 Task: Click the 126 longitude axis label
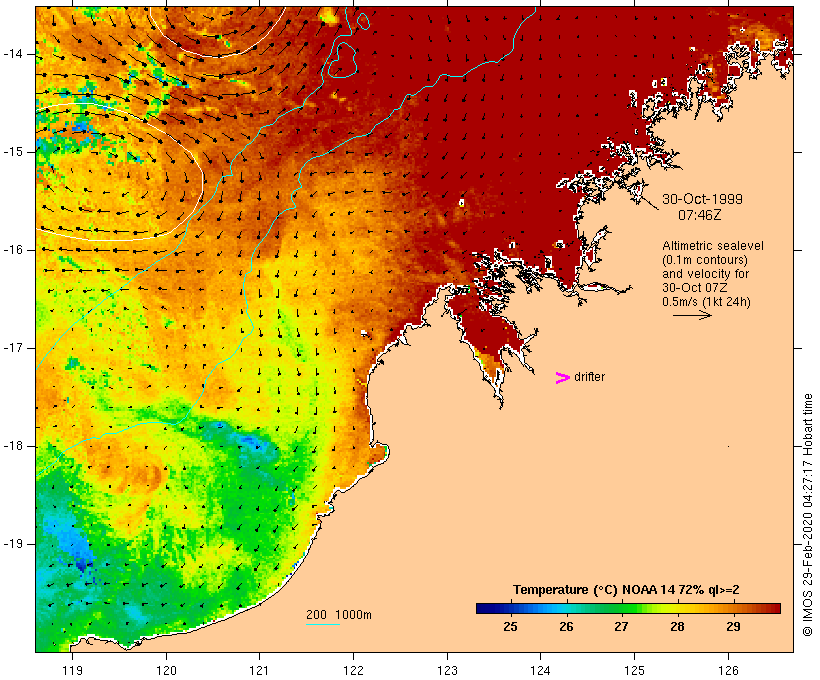[x=728, y=670]
